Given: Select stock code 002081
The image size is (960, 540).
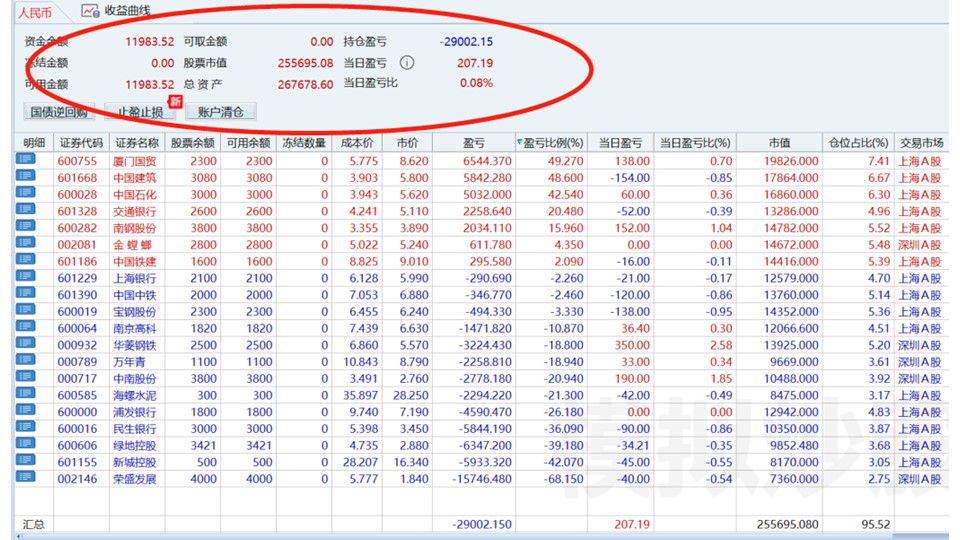Looking at the screenshot, I should coord(77,245).
